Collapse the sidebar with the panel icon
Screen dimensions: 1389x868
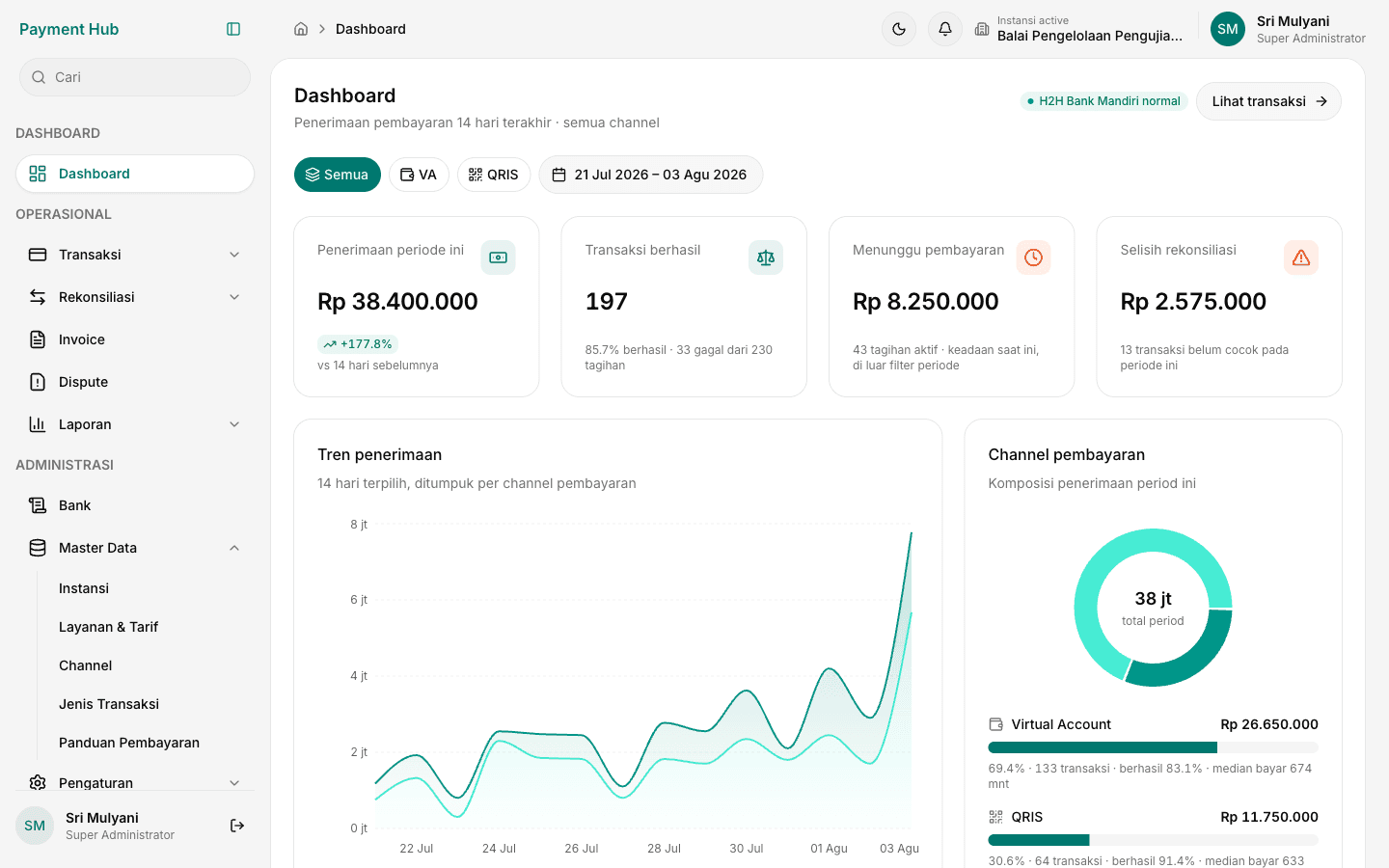click(x=233, y=29)
